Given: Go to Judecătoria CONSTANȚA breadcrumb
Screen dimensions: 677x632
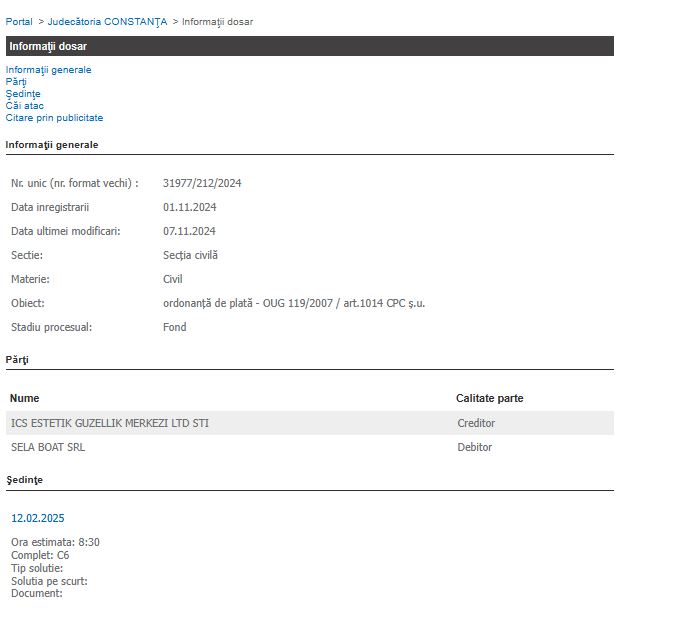Looking at the screenshot, I should tap(107, 21).
